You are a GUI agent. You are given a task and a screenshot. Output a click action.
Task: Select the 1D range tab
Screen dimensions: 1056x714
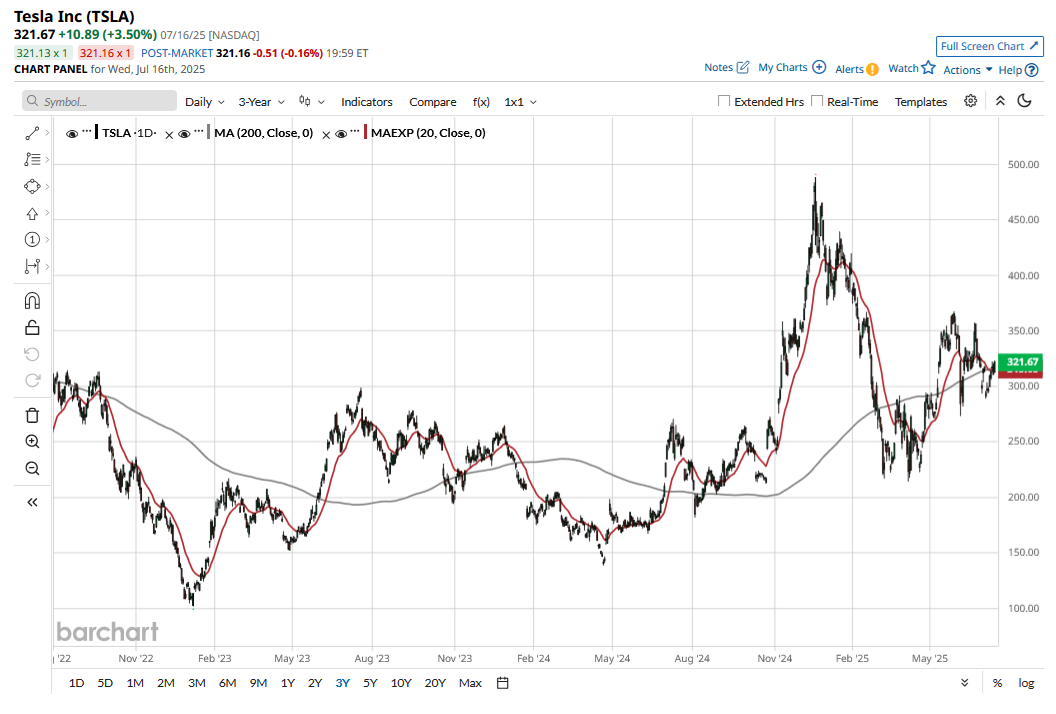click(x=76, y=683)
